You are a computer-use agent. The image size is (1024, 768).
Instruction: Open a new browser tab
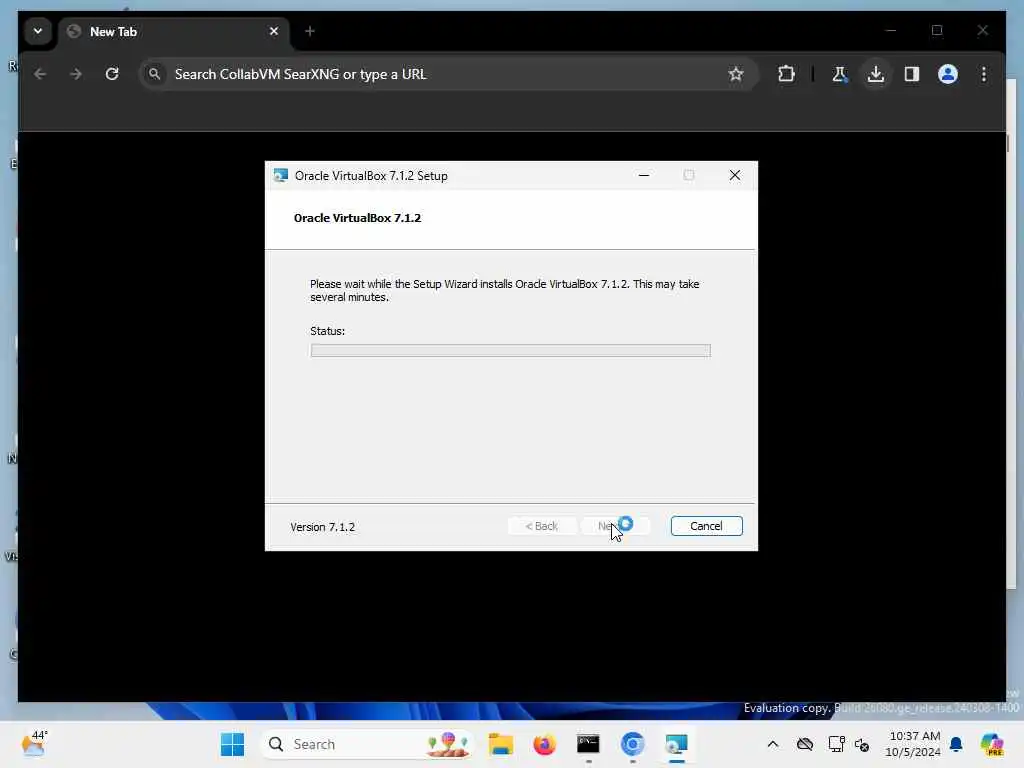[310, 31]
